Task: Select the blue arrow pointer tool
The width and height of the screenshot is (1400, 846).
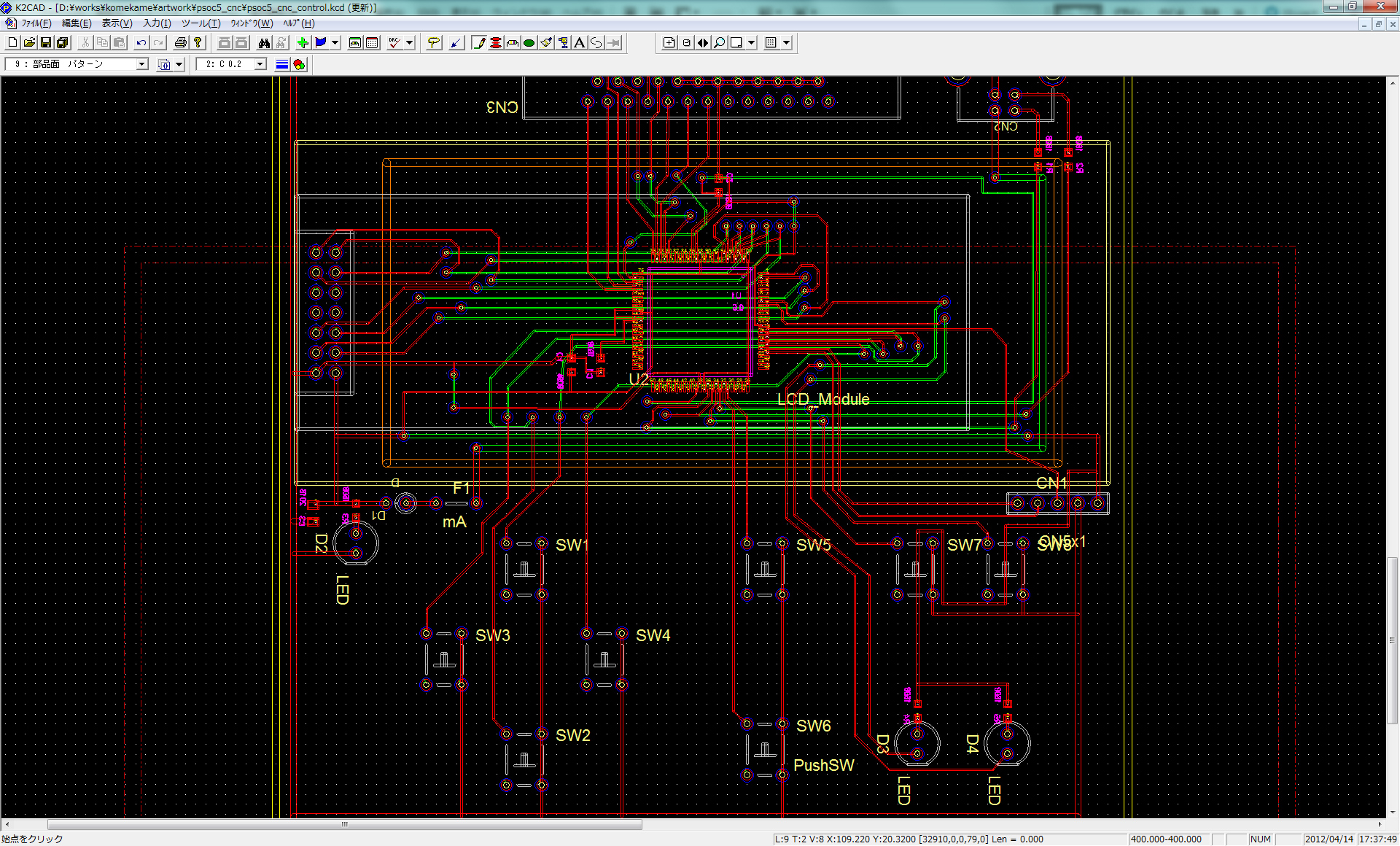Action: pos(456,43)
